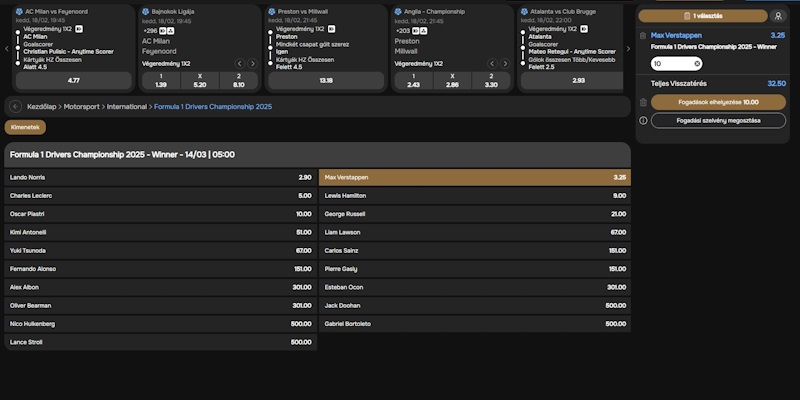The image size is (800, 400).
Task: Click the video icon on Atalanta vs Club Brugge card
Action: 584,29
